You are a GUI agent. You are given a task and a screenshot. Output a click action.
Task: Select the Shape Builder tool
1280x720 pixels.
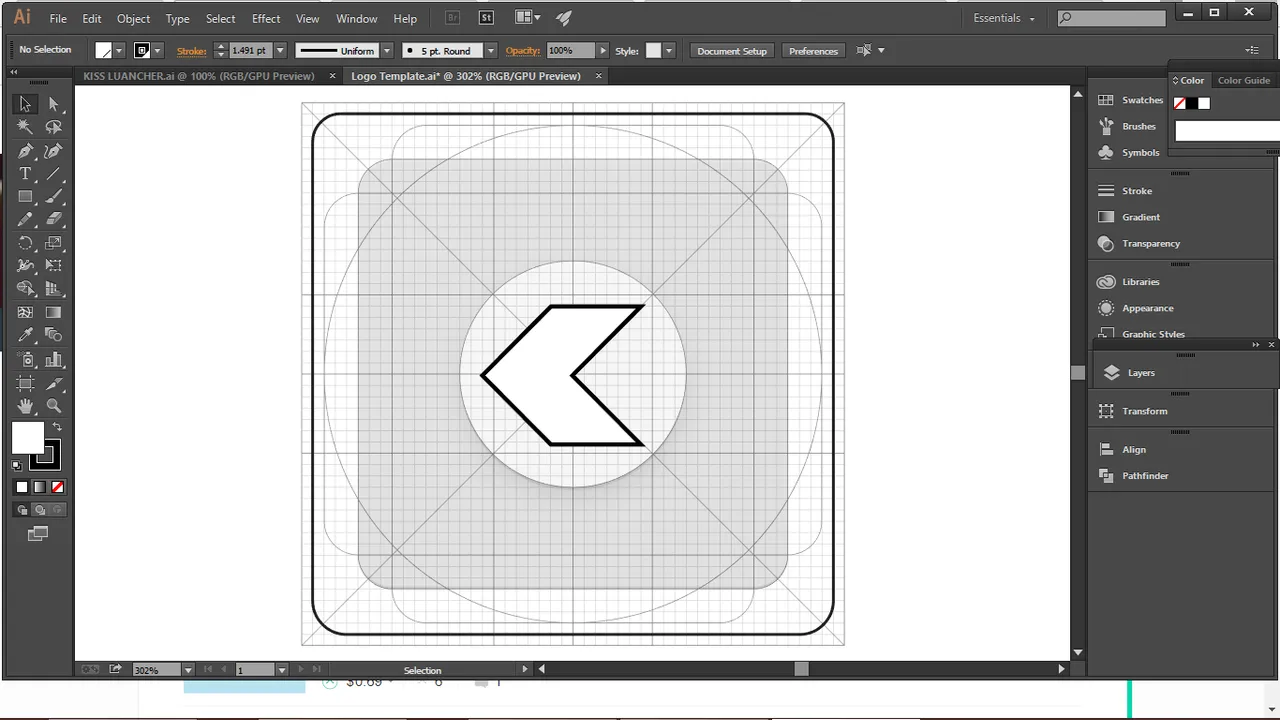25,289
